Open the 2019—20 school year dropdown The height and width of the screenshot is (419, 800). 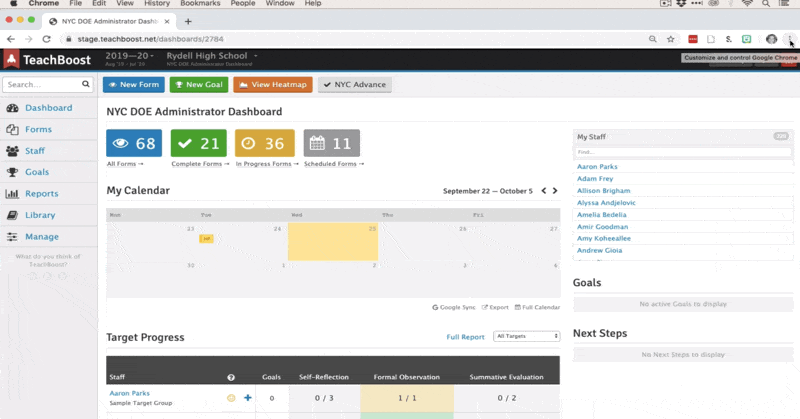[129, 56]
